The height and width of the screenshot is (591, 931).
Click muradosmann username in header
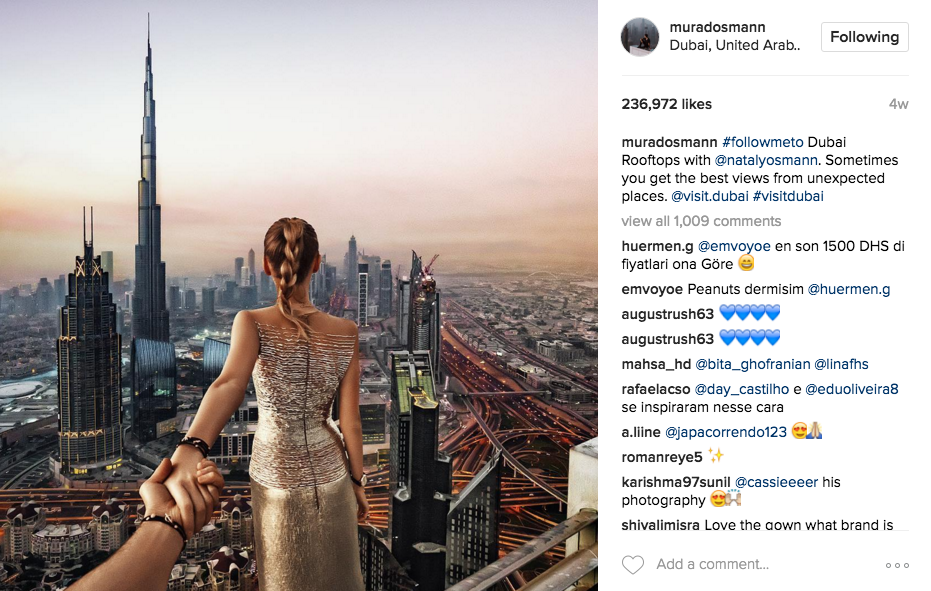717,27
